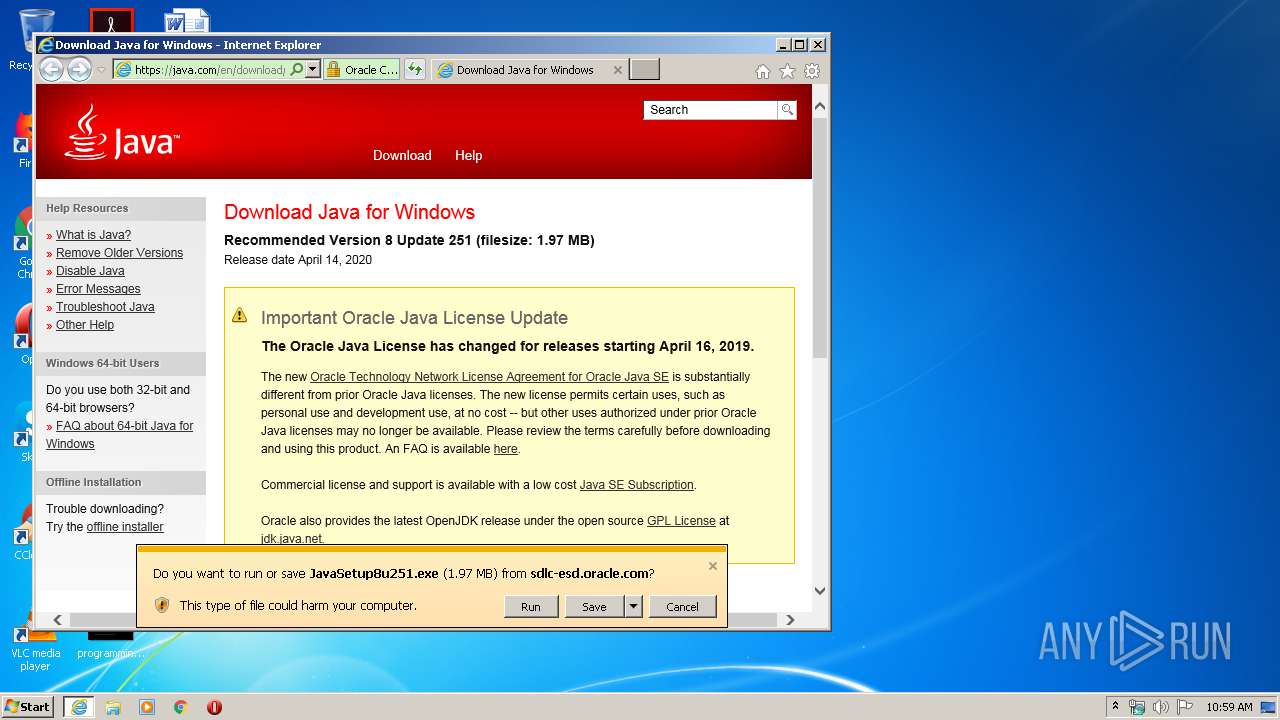Click the network tray icon

pos(1137,707)
